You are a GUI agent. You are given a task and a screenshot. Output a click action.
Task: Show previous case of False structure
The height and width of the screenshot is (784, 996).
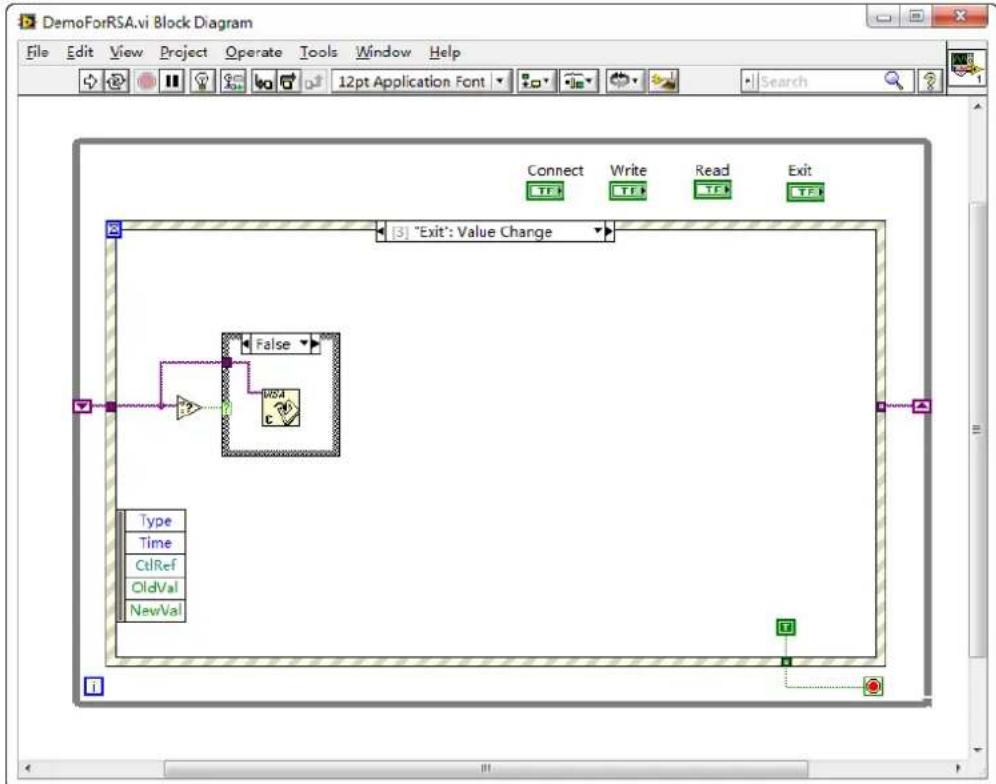tap(246, 344)
